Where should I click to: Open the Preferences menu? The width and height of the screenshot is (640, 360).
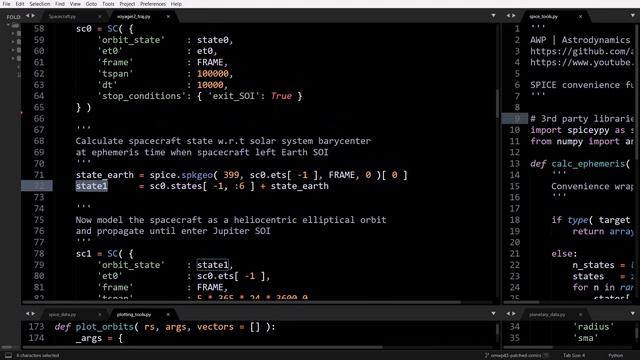(x=153, y=4)
